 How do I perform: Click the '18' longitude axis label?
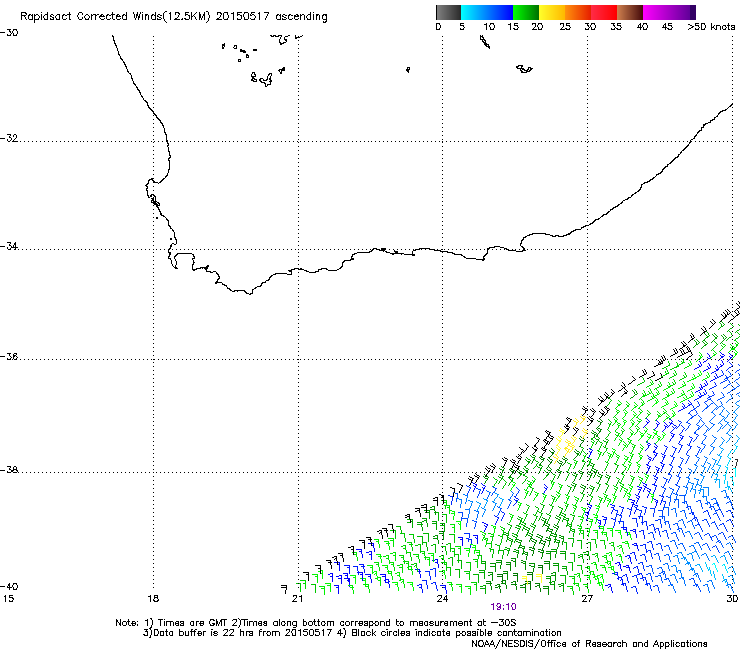point(153,599)
